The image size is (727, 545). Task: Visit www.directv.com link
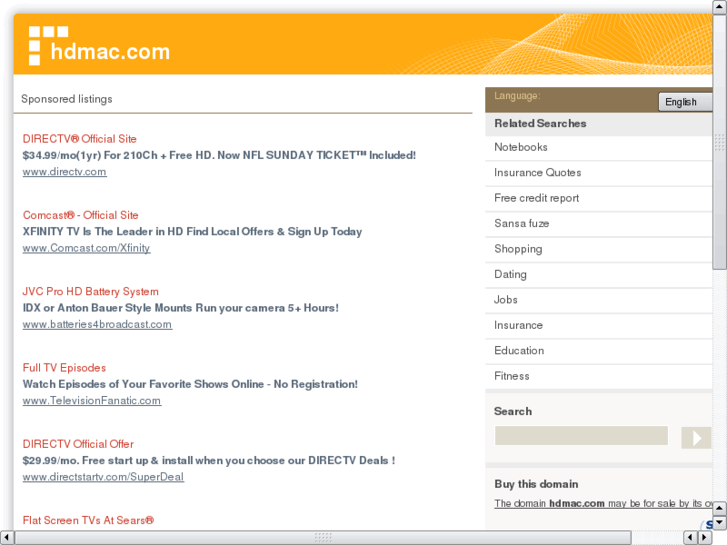click(x=64, y=172)
